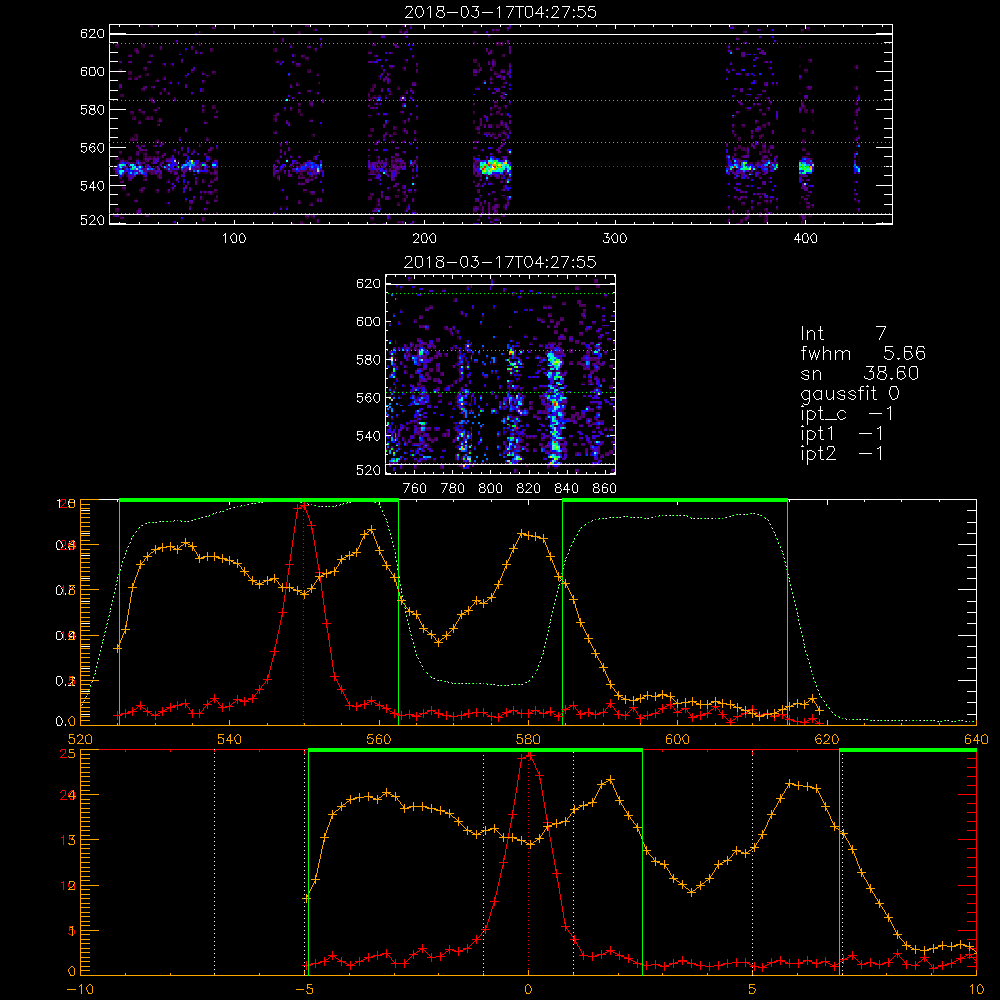Click x-axis label 840 of middle plot
Viewport: 1000px width, 1000px height.
click(566, 489)
